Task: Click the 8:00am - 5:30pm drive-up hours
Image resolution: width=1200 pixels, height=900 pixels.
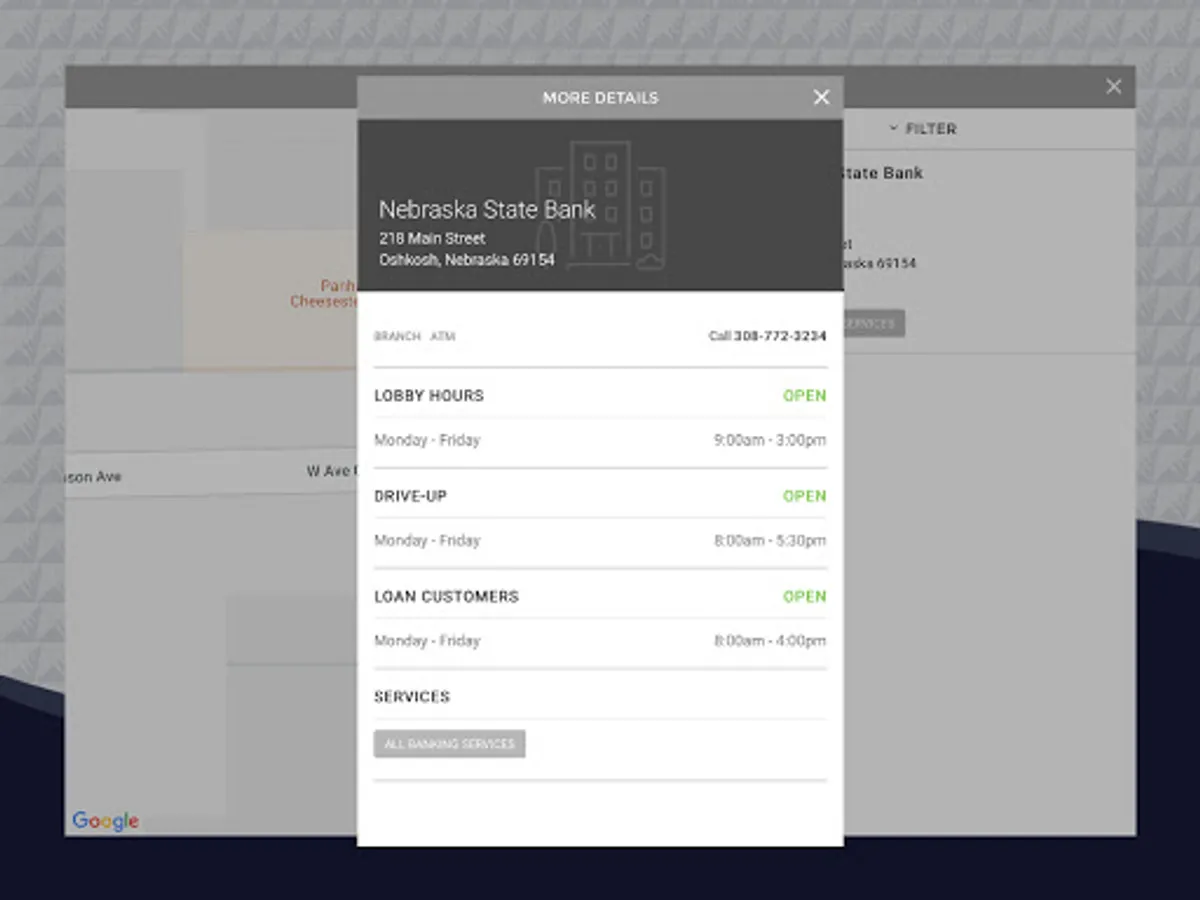Action: (770, 540)
